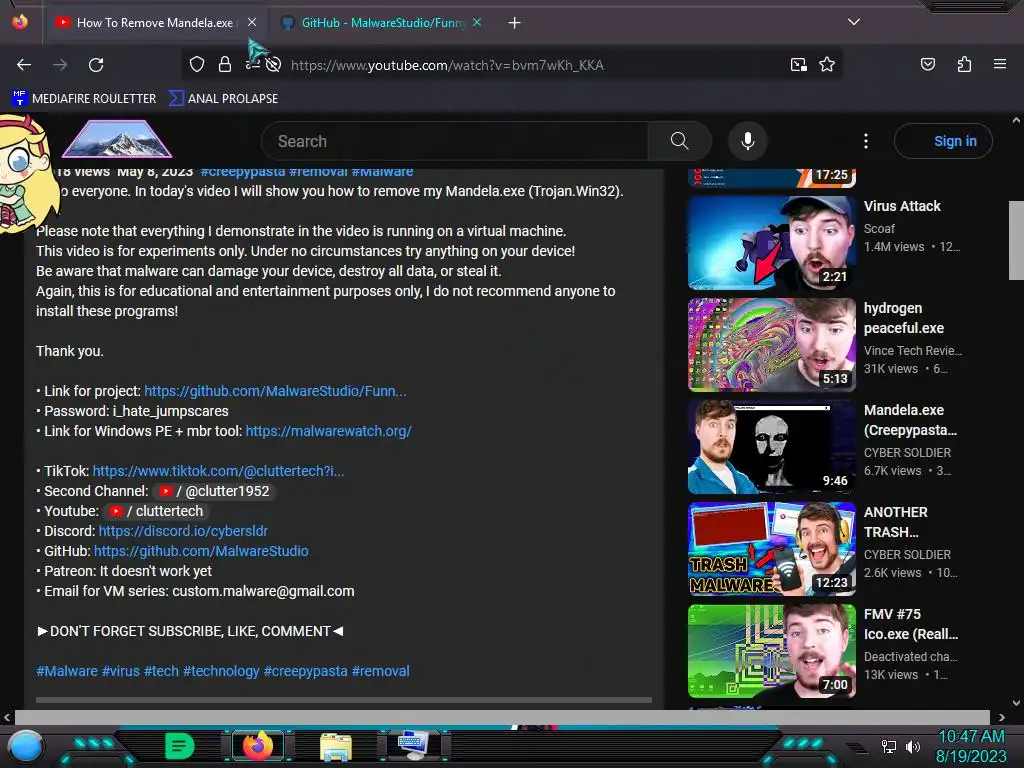Click the scroll down arrow of vertical scrollbar

point(1016,703)
